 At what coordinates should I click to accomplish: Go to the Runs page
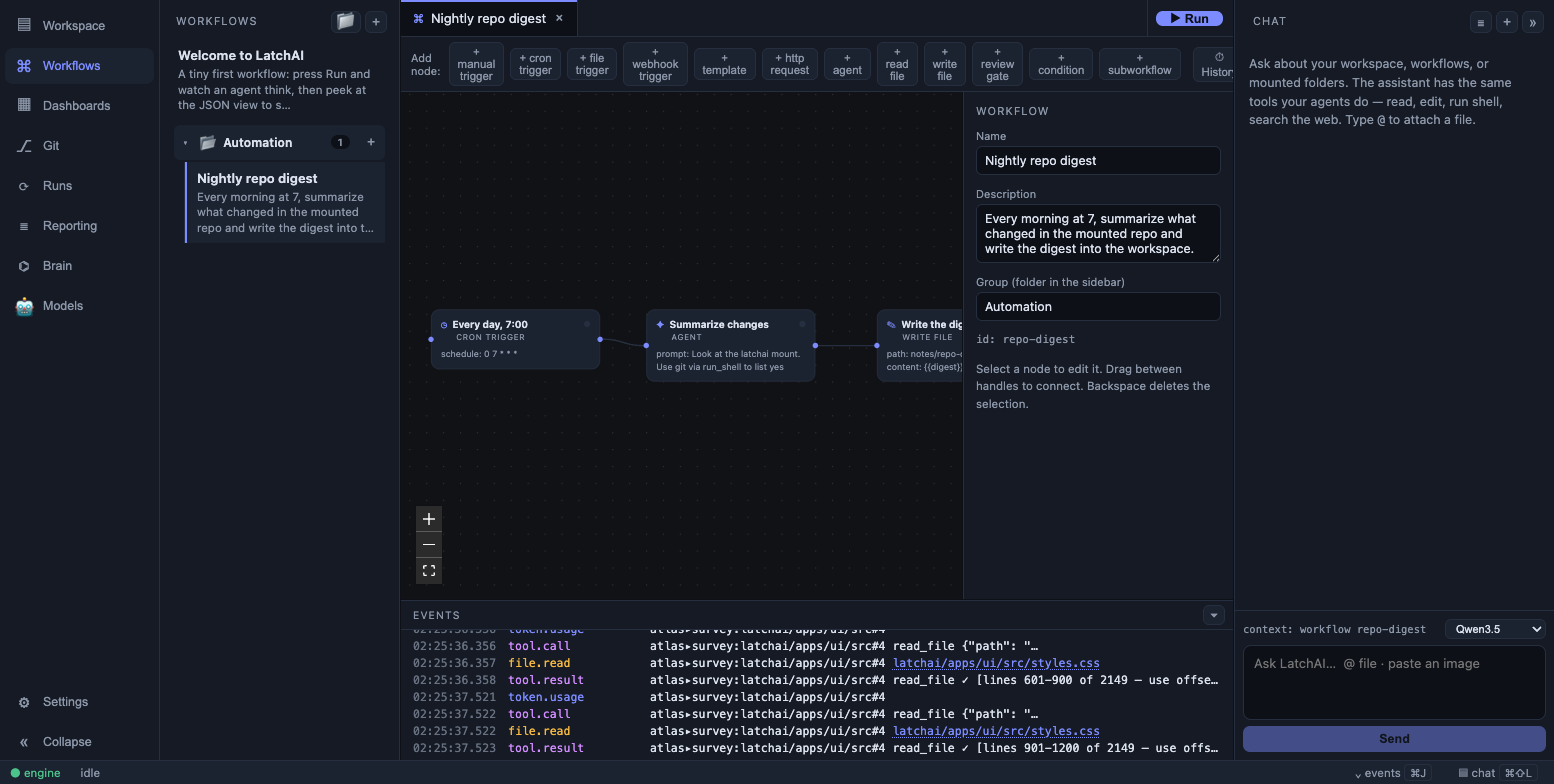tap(79, 186)
